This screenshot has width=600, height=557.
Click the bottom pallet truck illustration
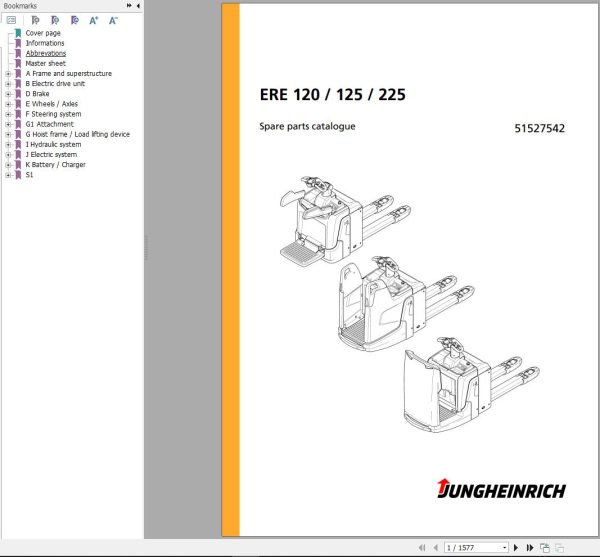pyautogui.click(x=471, y=384)
